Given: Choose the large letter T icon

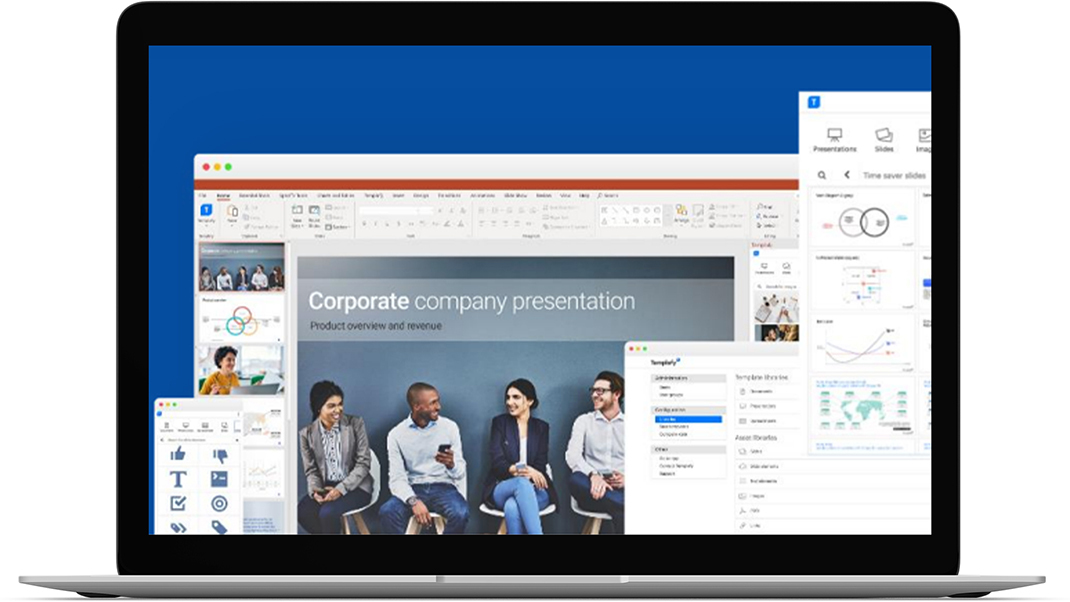Looking at the screenshot, I should click(x=178, y=479).
